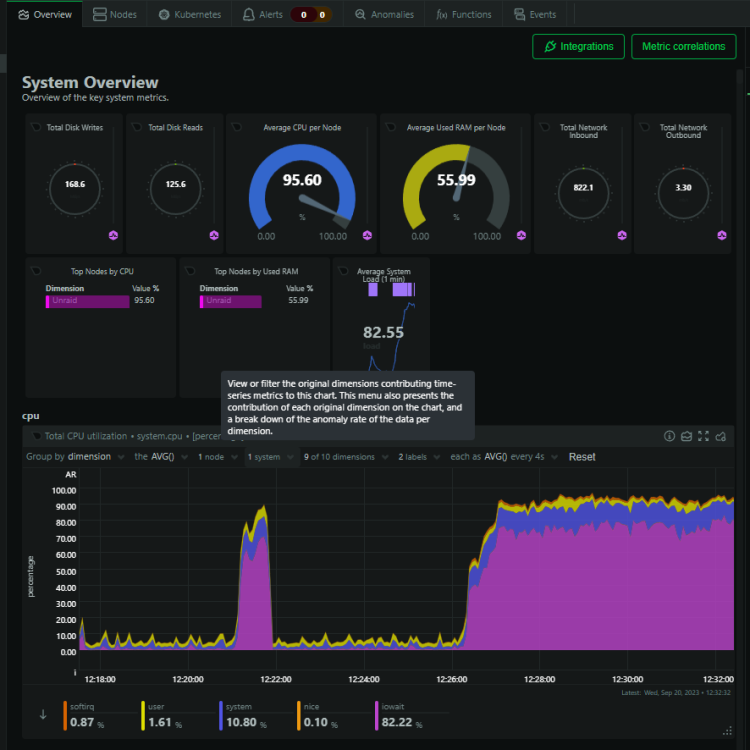Screen dimensions: 750x750
Task: Open the Events tab
Action: (535, 14)
